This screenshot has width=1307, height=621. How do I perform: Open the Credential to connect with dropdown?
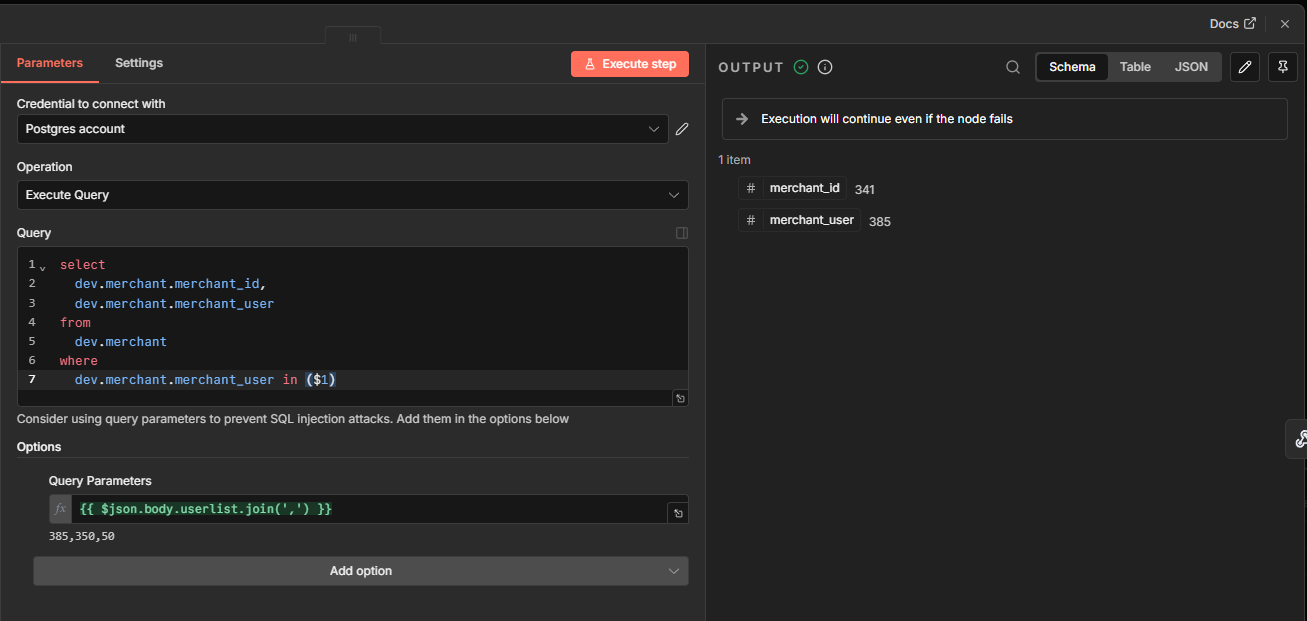[x=342, y=129]
